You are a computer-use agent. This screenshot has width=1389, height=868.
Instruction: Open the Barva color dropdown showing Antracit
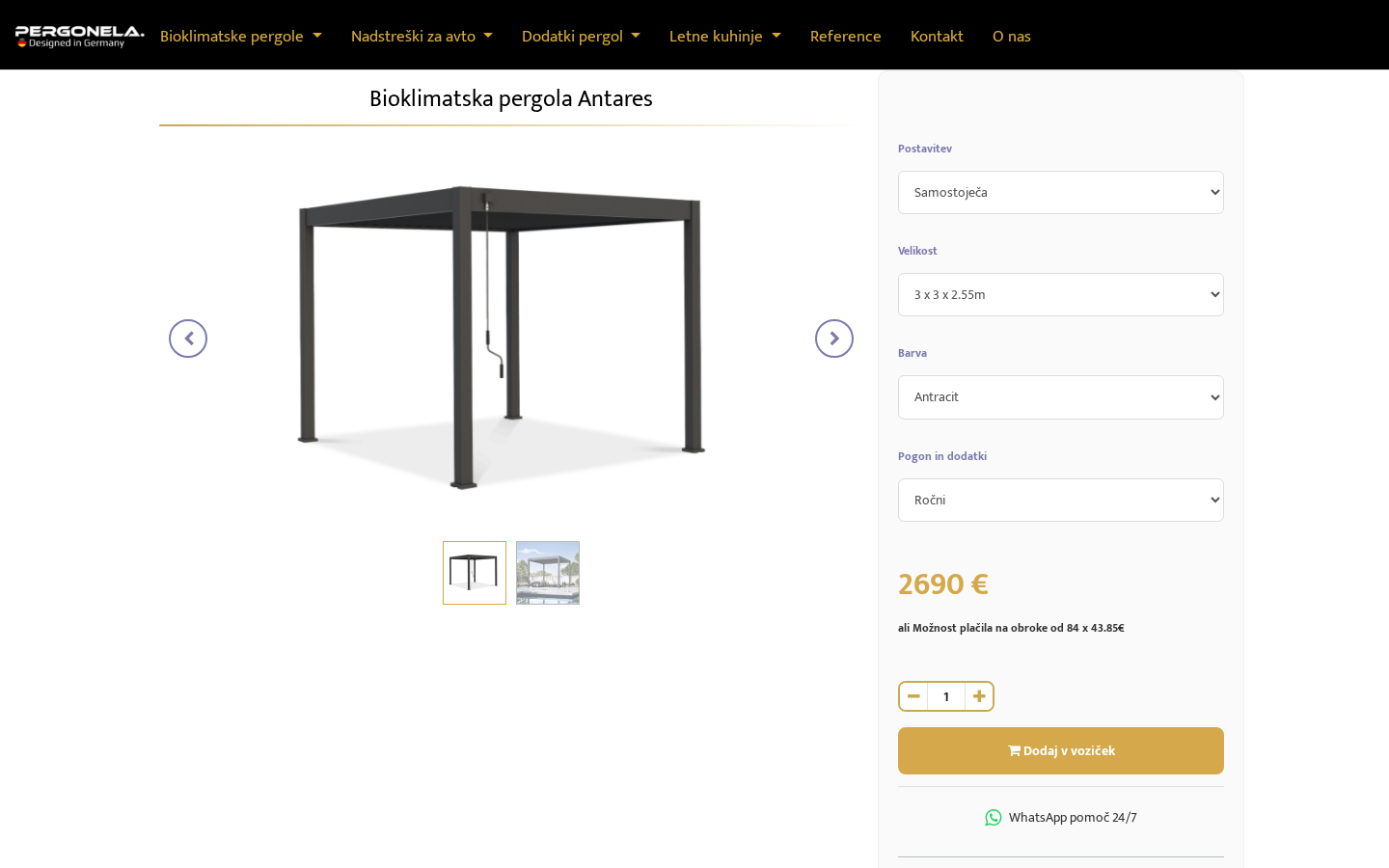click(x=1061, y=396)
